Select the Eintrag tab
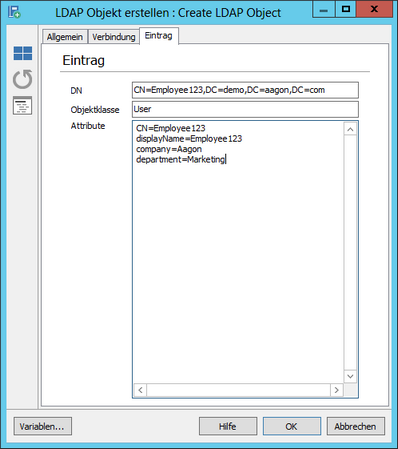This screenshot has height=449, width=398. coord(159,36)
